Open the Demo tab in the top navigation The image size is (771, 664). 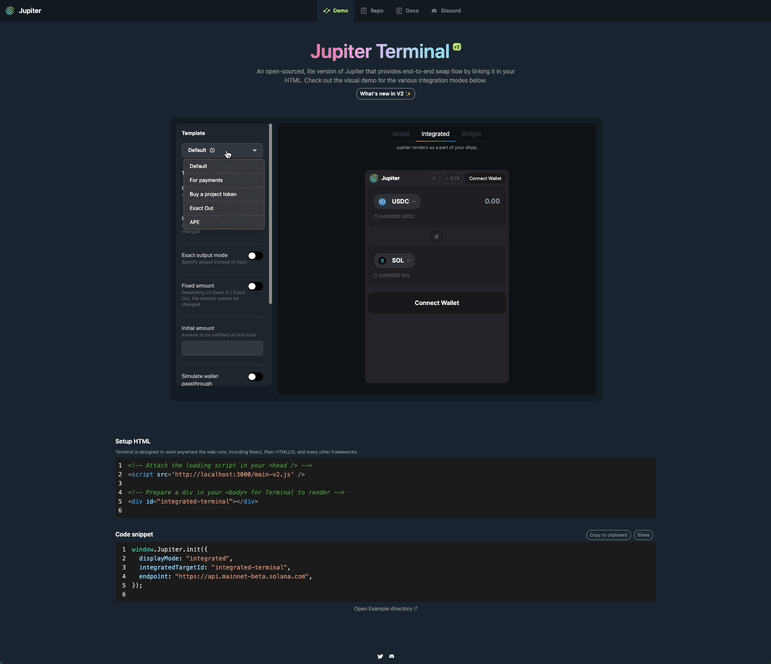pos(336,10)
